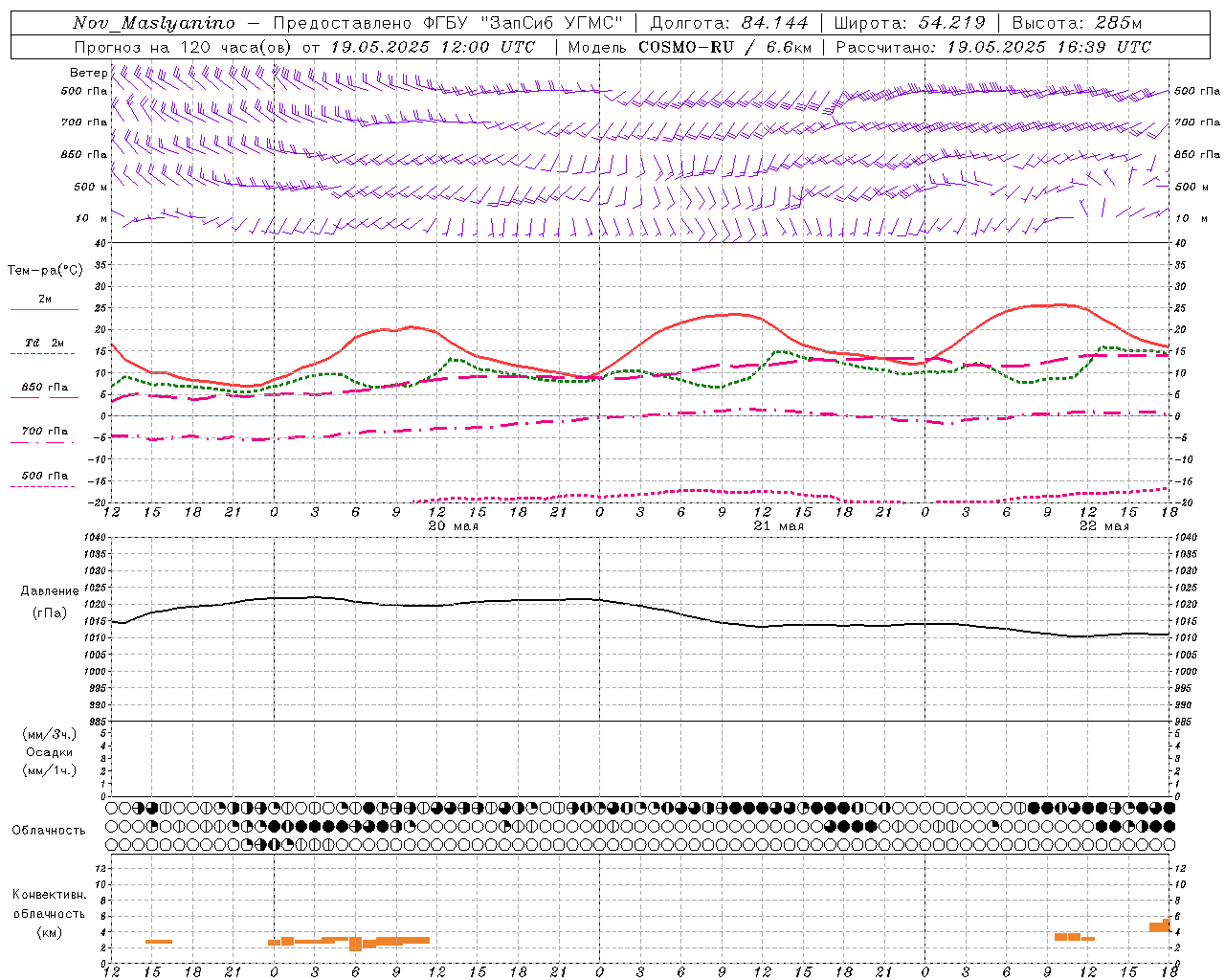Image resolution: width=1225 pixels, height=980 pixels.
Task: Click the 20 мая date label
Action: click(x=454, y=526)
